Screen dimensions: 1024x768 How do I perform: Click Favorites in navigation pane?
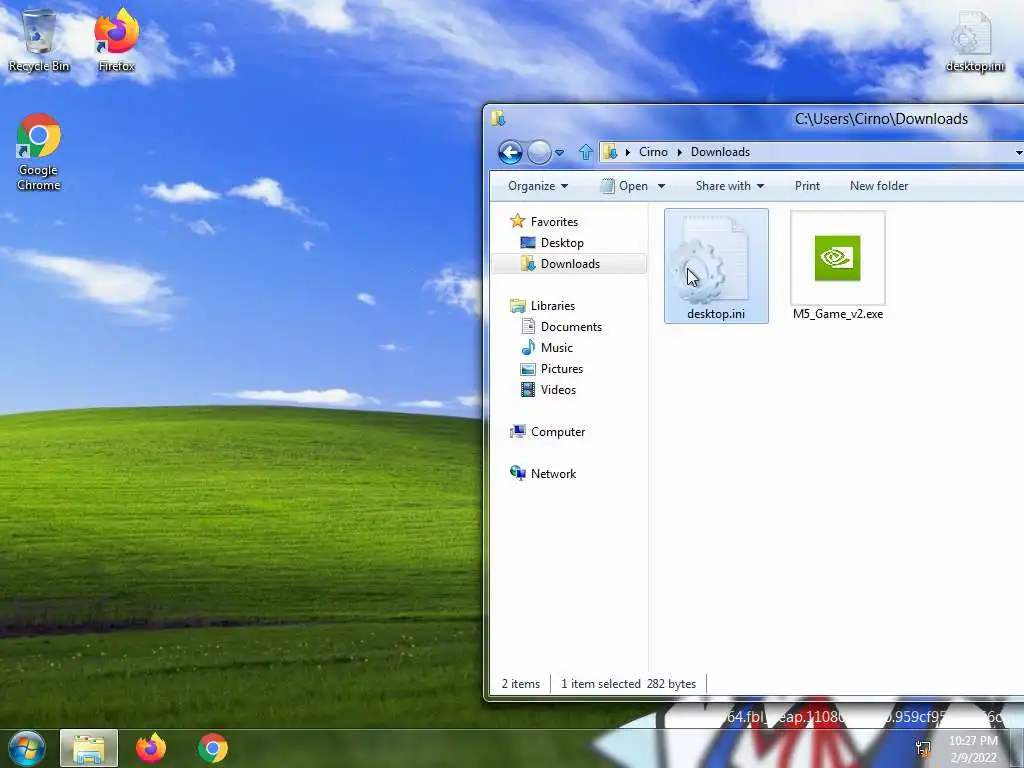coord(554,222)
